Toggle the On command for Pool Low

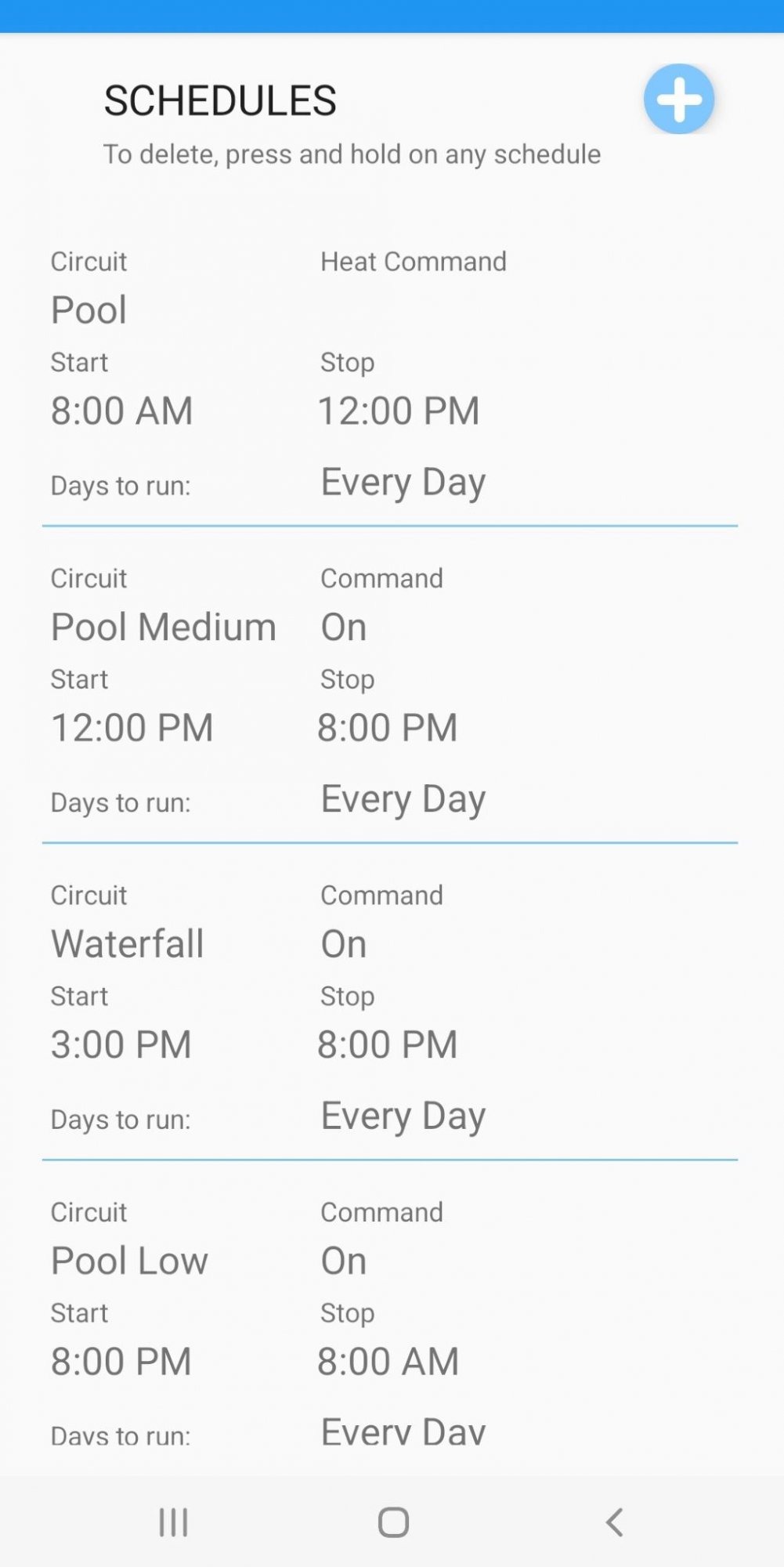pyautogui.click(x=344, y=1261)
